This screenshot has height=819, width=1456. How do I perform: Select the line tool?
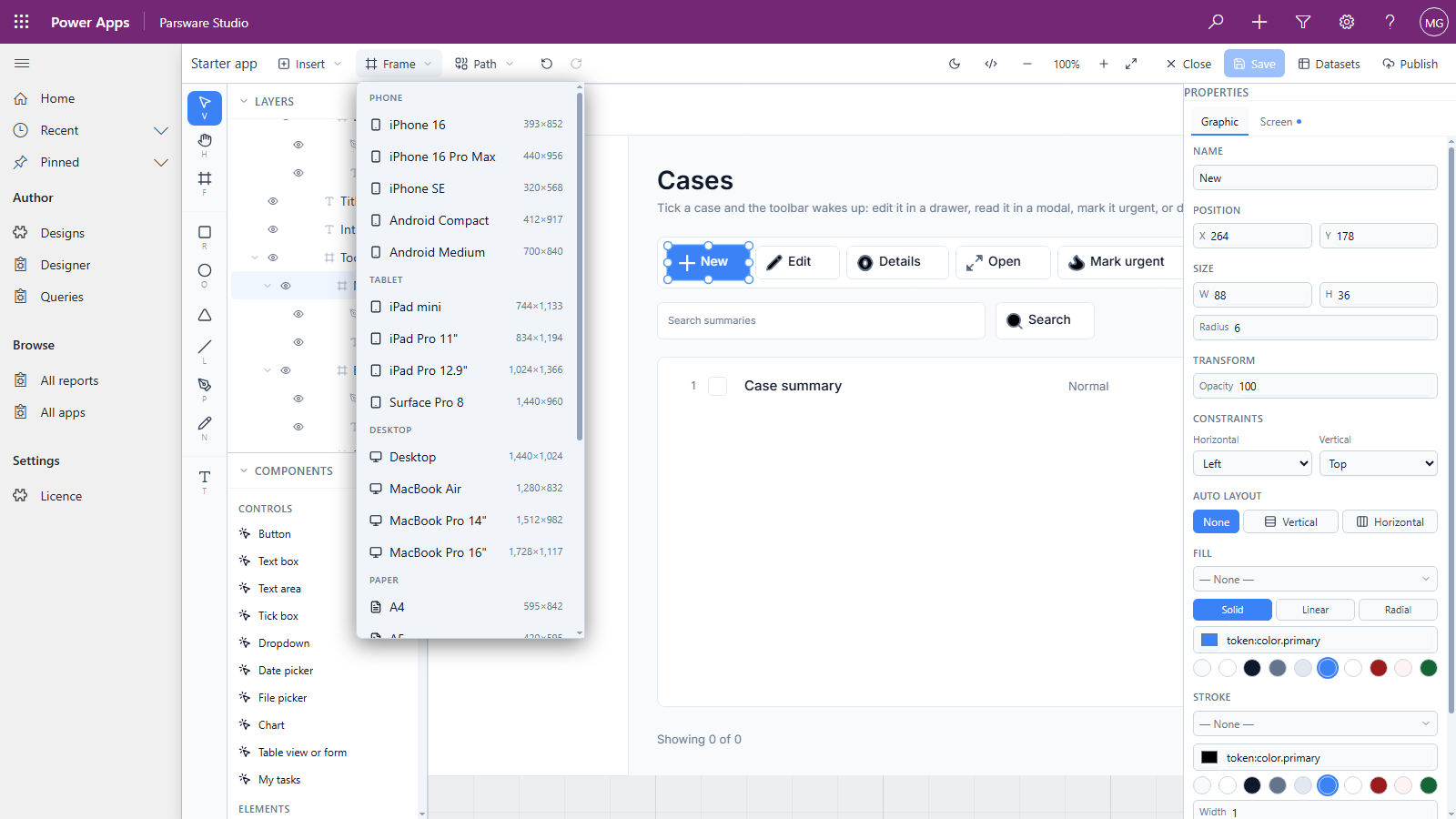point(205,350)
